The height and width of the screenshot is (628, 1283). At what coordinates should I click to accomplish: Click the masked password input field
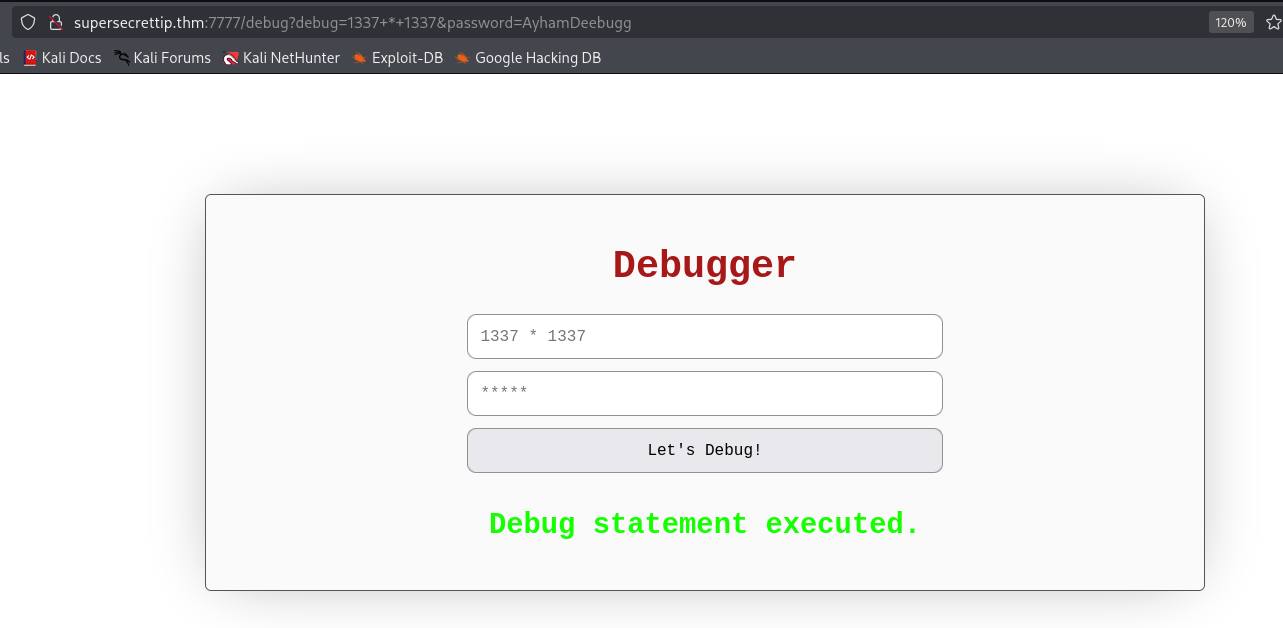pyautogui.click(x=704, y=393)
